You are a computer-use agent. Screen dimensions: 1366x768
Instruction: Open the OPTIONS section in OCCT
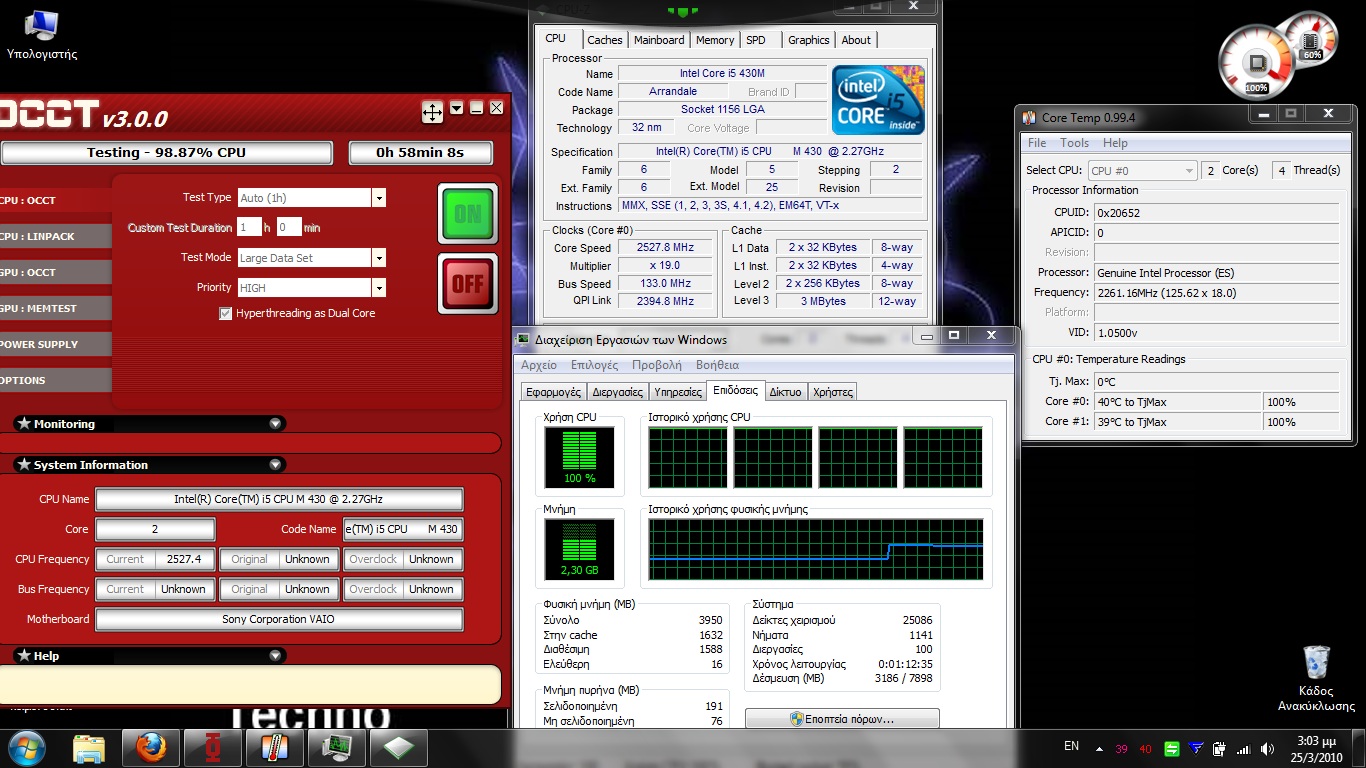55,380
